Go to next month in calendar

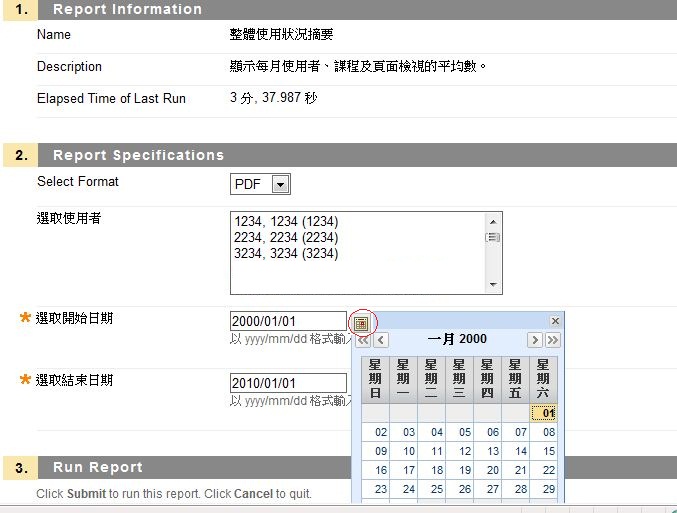[x=535, y=340]
